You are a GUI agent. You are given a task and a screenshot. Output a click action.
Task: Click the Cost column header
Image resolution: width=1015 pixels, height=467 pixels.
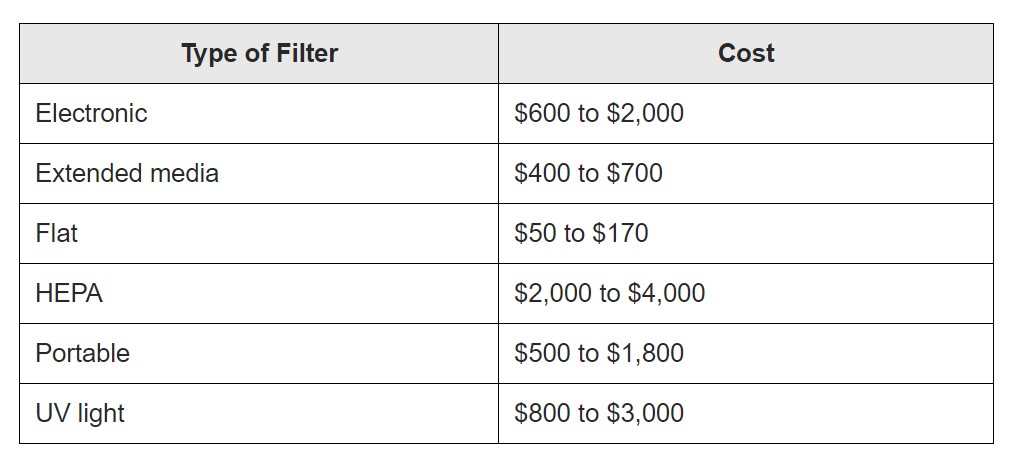746,54
